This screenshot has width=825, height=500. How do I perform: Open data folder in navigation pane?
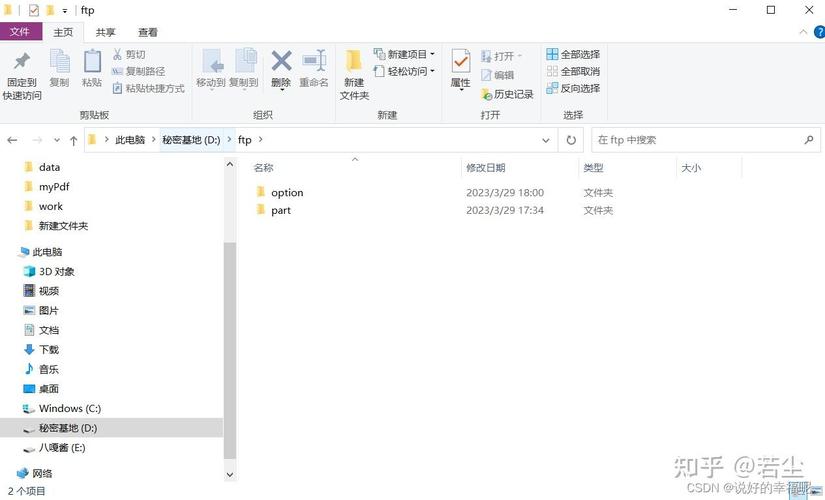pos(49,167)
